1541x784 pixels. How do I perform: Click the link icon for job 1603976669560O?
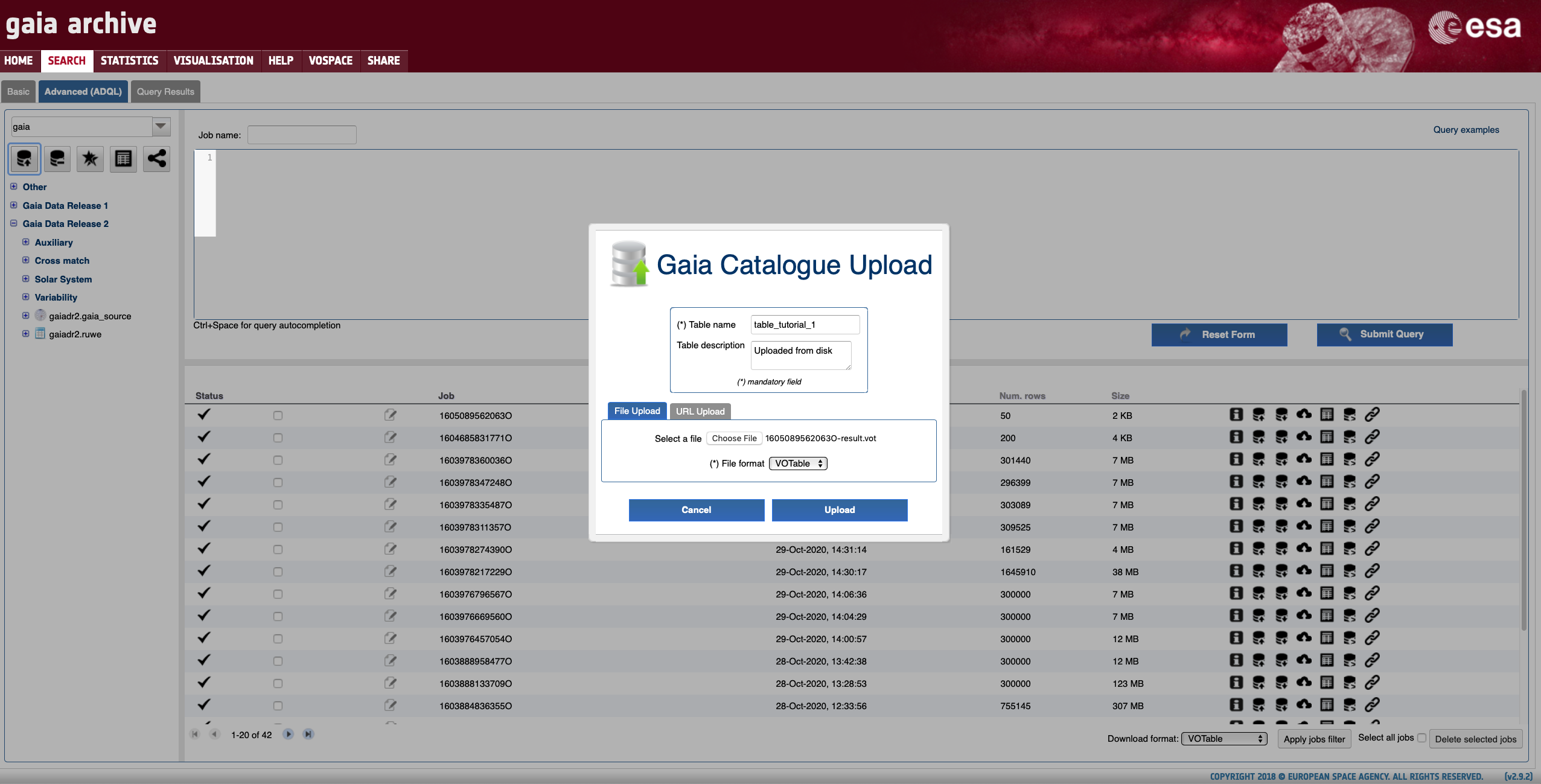[1372, 616]
